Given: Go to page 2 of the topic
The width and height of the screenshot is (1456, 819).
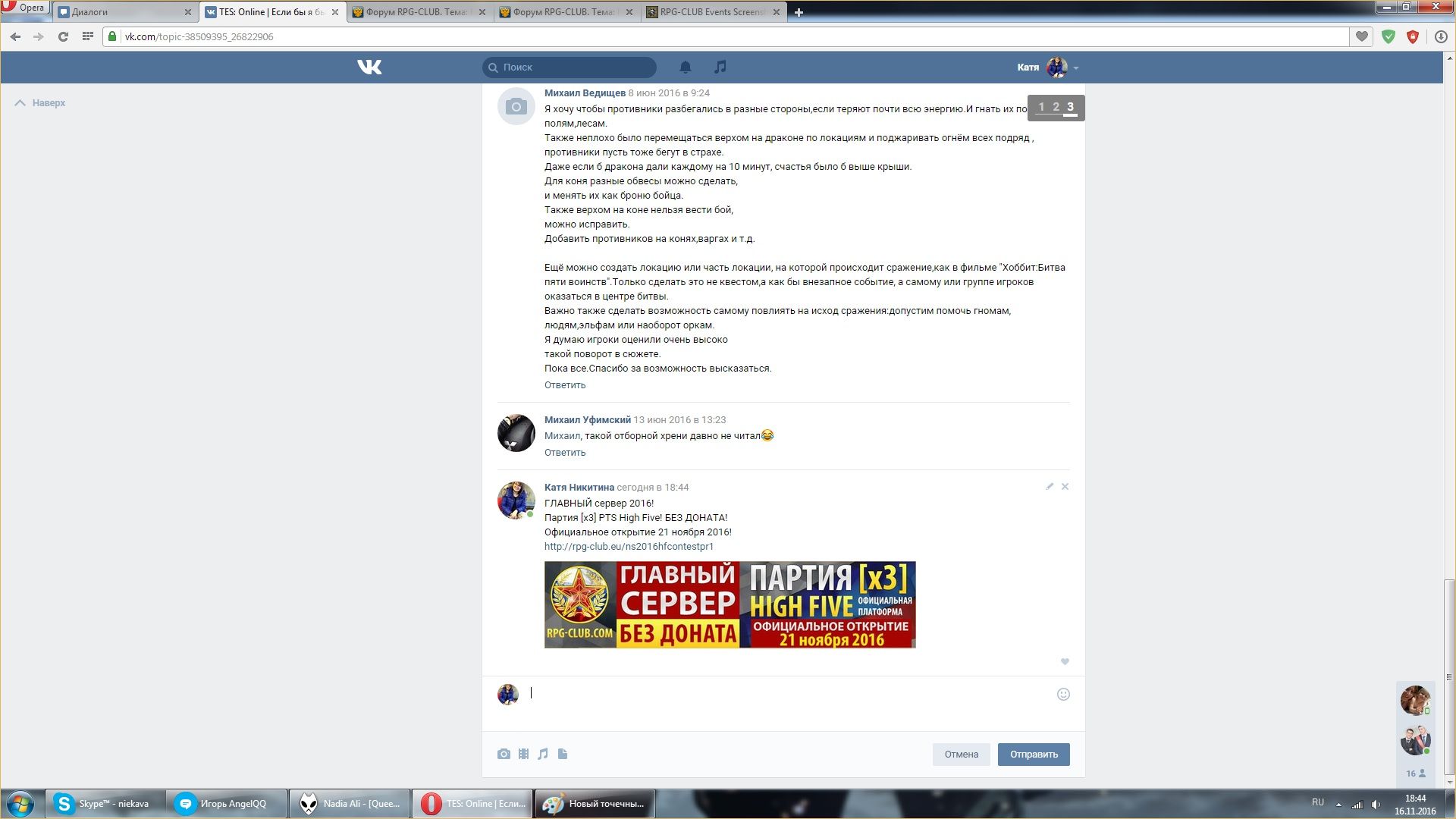Looking at the screenshot, I should click(x=1056, y=107).
